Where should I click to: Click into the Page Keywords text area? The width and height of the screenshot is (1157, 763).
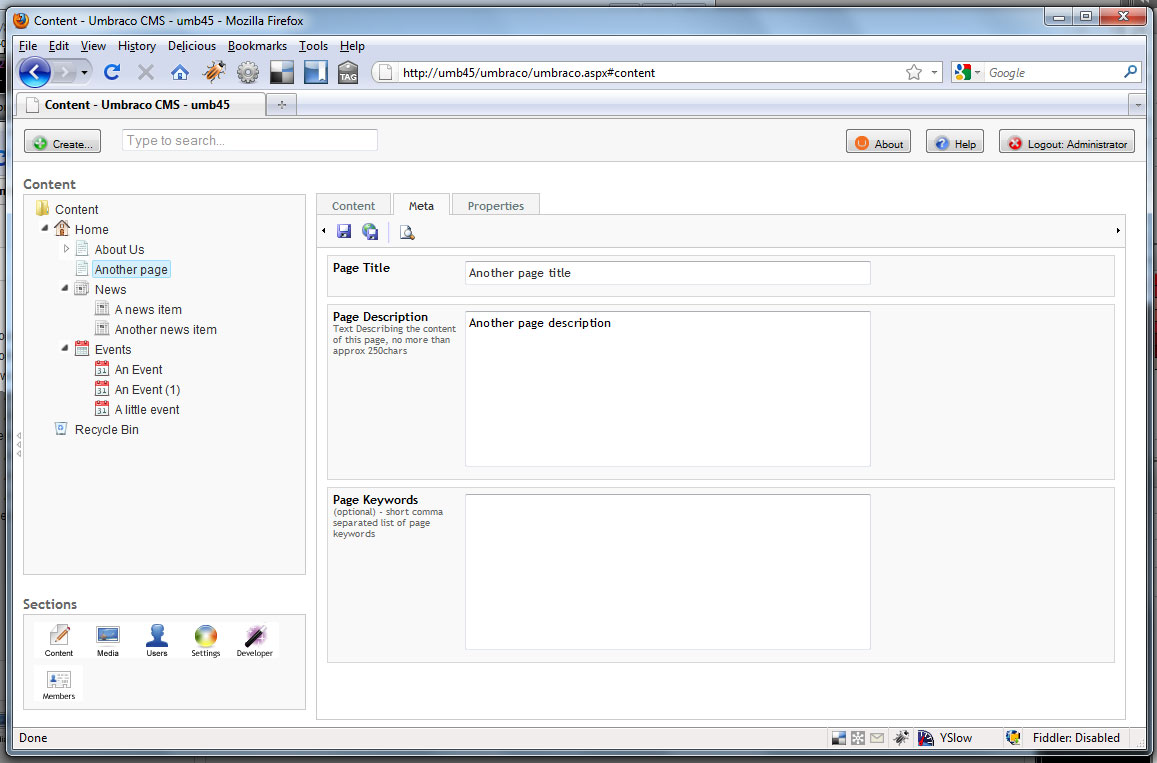pyautogui.click(x=668, y=572)
